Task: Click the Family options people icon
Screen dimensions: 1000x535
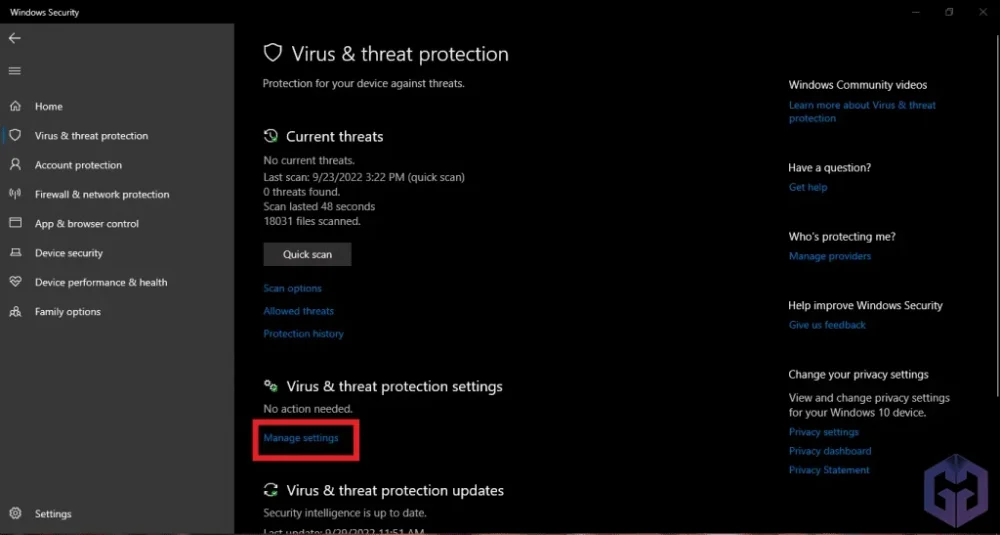Action: point(15,311)
